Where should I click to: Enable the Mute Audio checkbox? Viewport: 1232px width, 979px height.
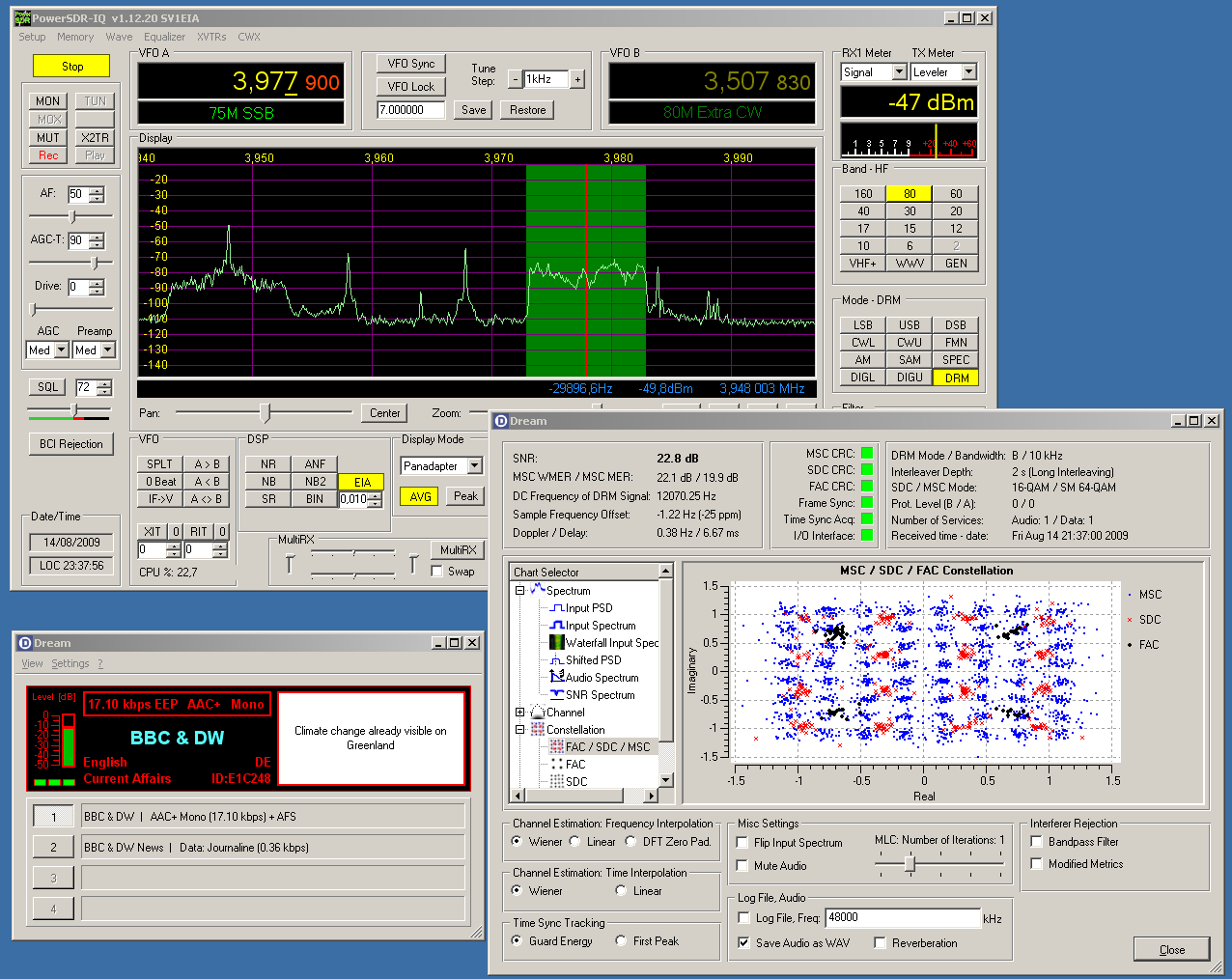pos(742,866)
